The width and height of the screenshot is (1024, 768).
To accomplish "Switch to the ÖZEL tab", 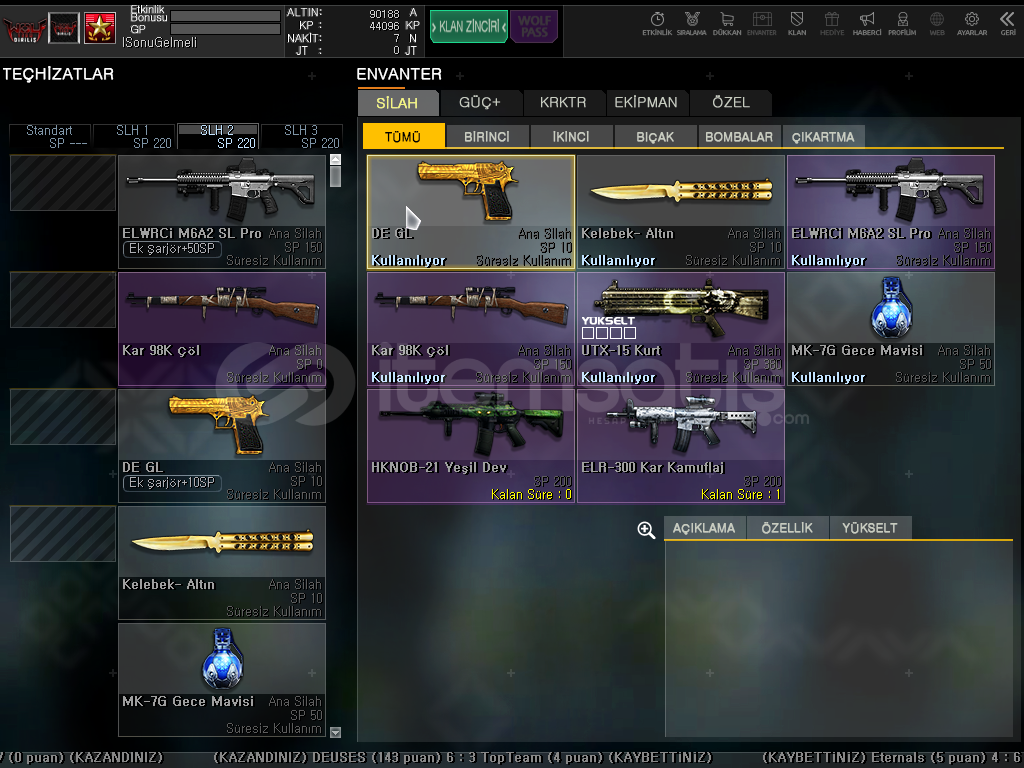I will pos(731,103).
